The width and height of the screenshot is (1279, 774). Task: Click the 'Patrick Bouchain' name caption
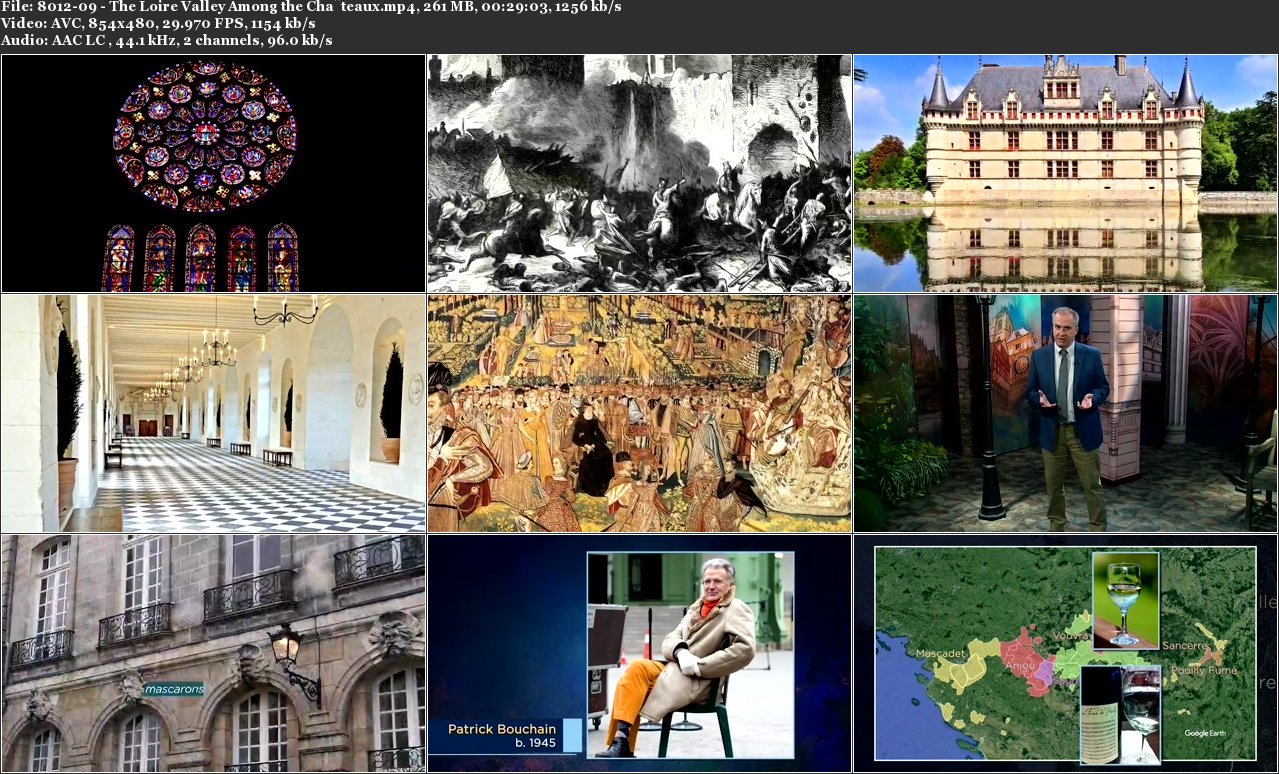pos(501,729)
